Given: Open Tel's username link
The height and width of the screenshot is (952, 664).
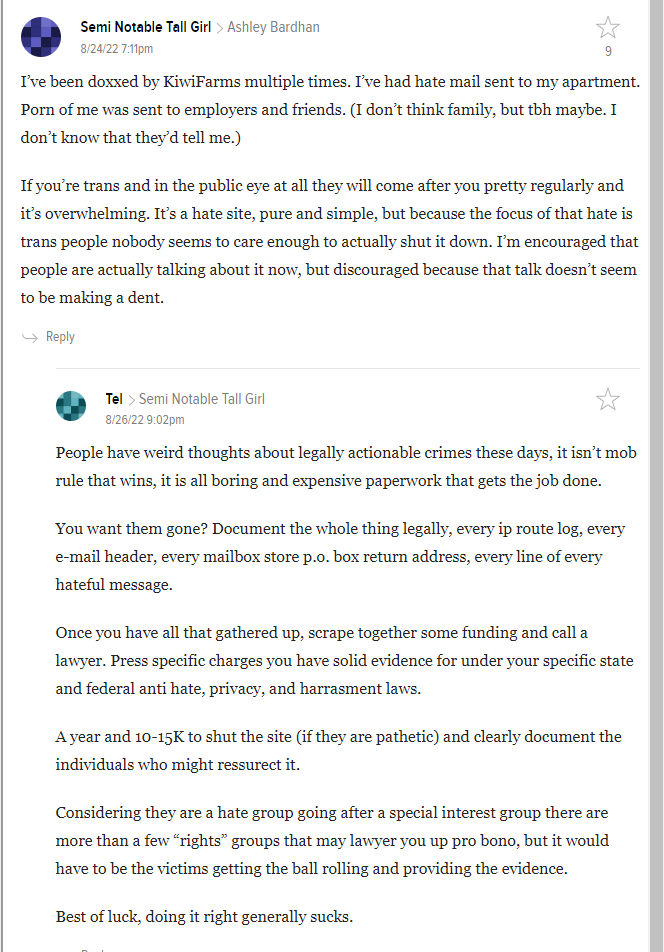Looking at the screenshot, I should pos(114,399).
